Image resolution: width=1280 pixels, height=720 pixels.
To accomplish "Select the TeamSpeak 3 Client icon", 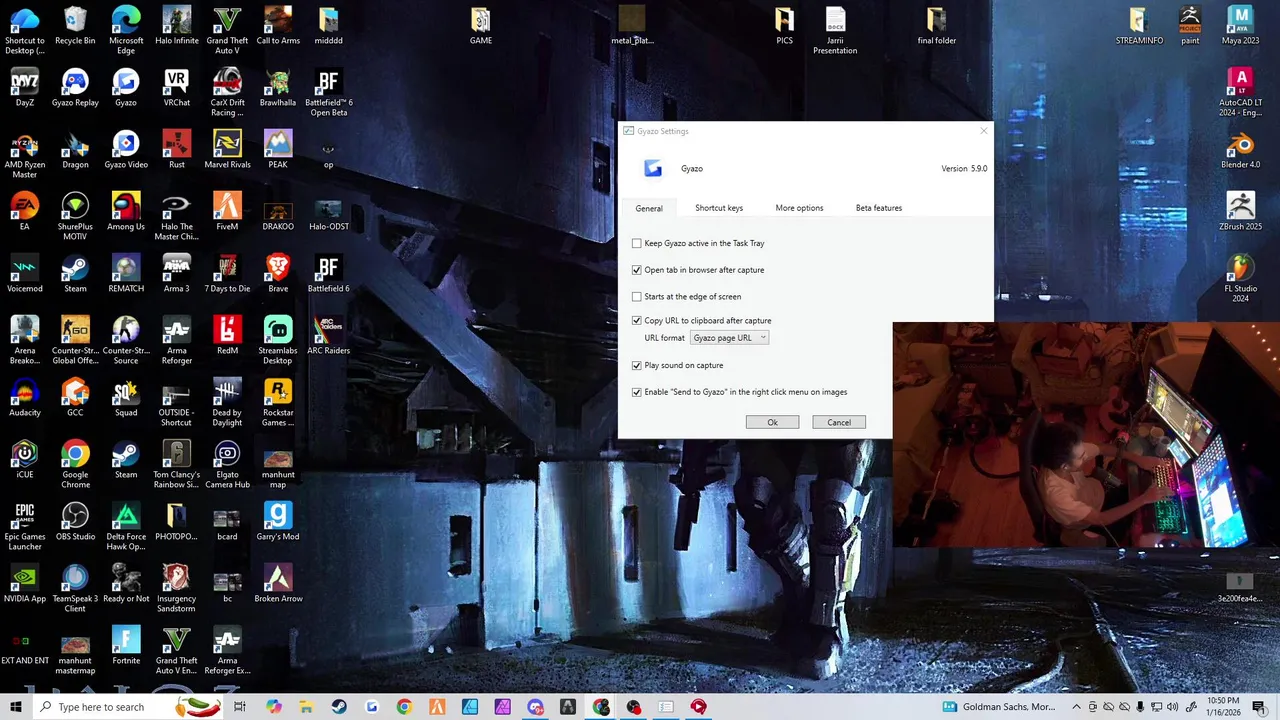I will click(75, 589).
